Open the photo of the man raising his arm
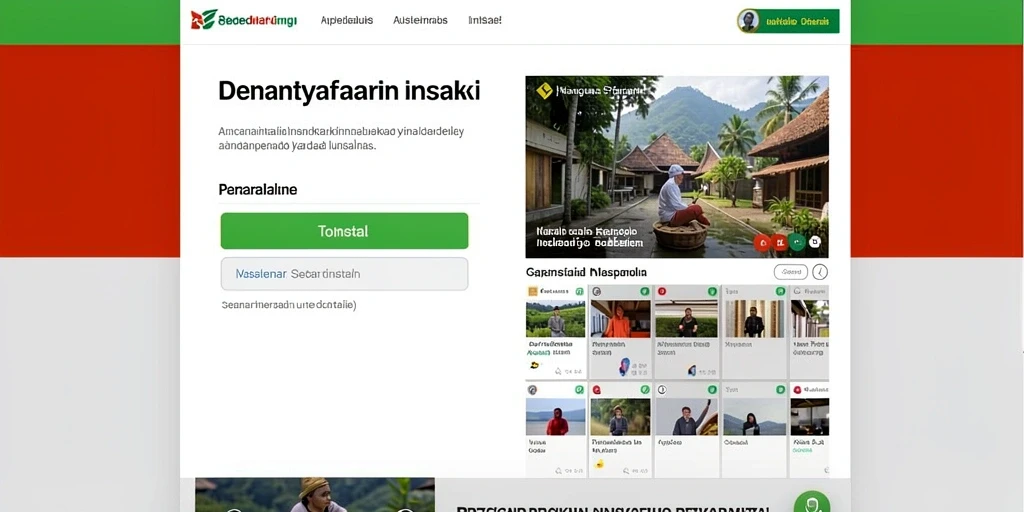The height and width of the screenshot is (512, 1024). click(x=686, y=417)
